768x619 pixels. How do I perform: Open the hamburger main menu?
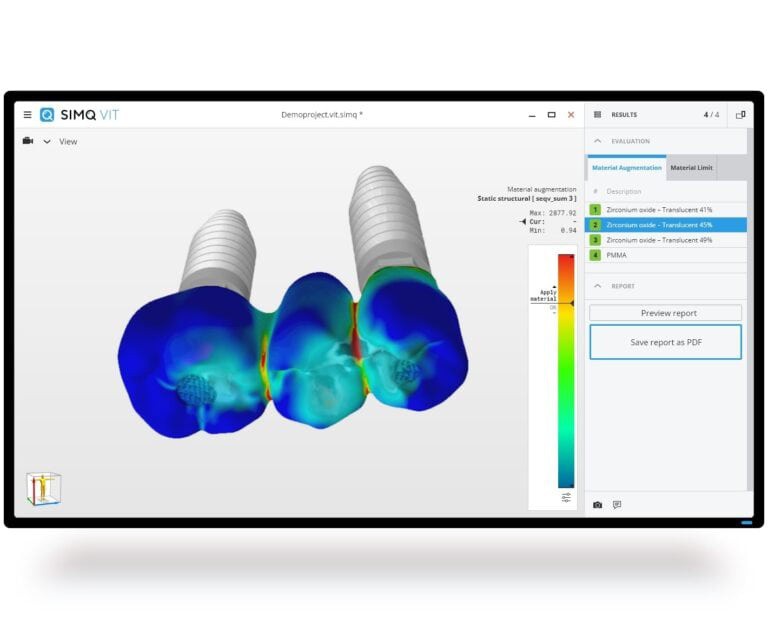click(x=27, y=115)
